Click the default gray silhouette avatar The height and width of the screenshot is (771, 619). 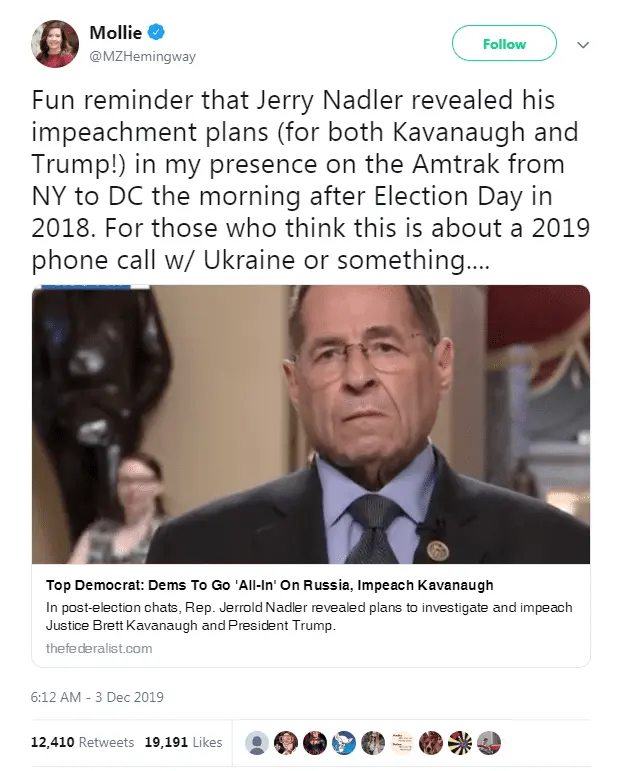[x=258, y=743]
